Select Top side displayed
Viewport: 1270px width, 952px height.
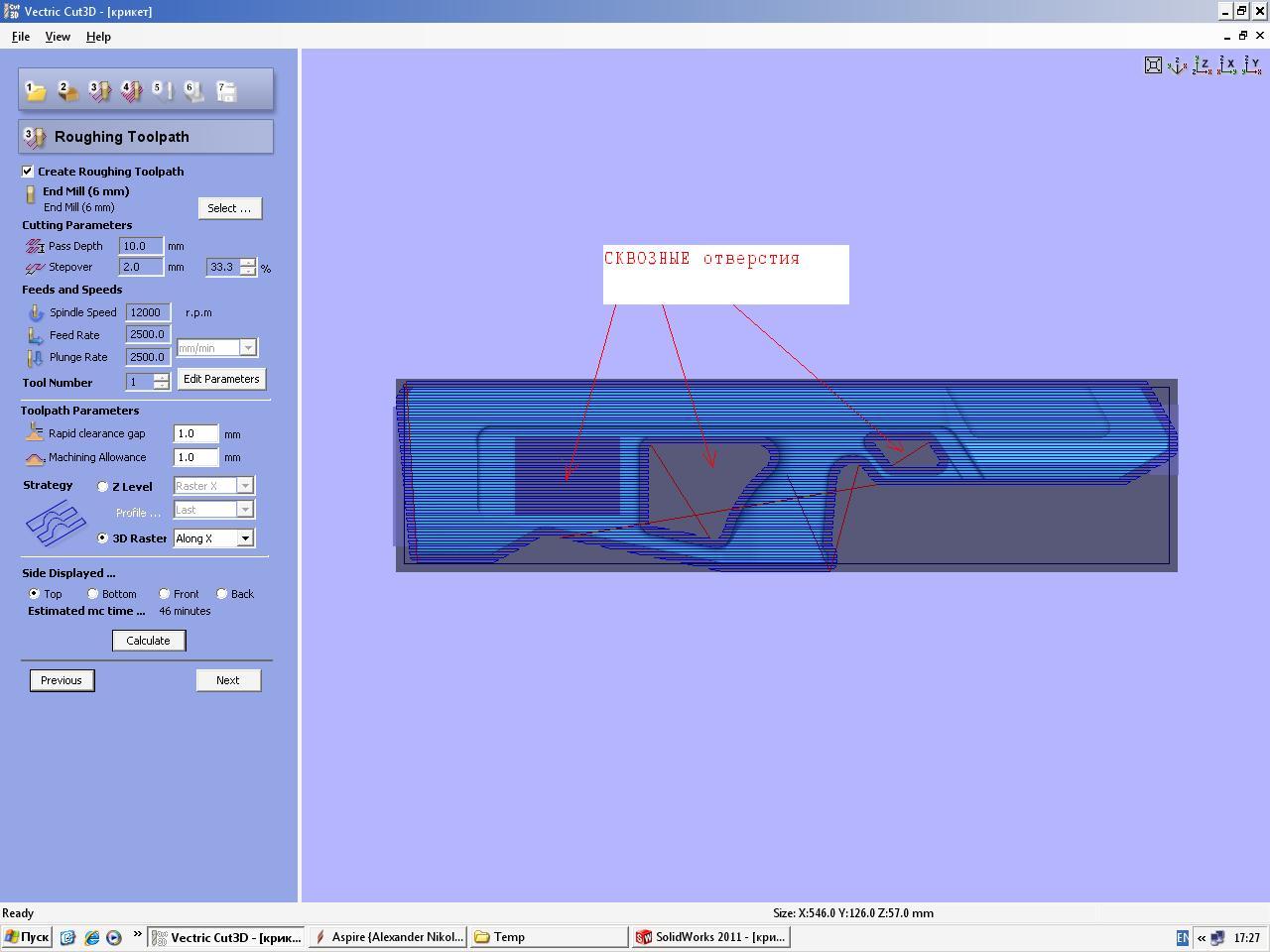[34, 594]
